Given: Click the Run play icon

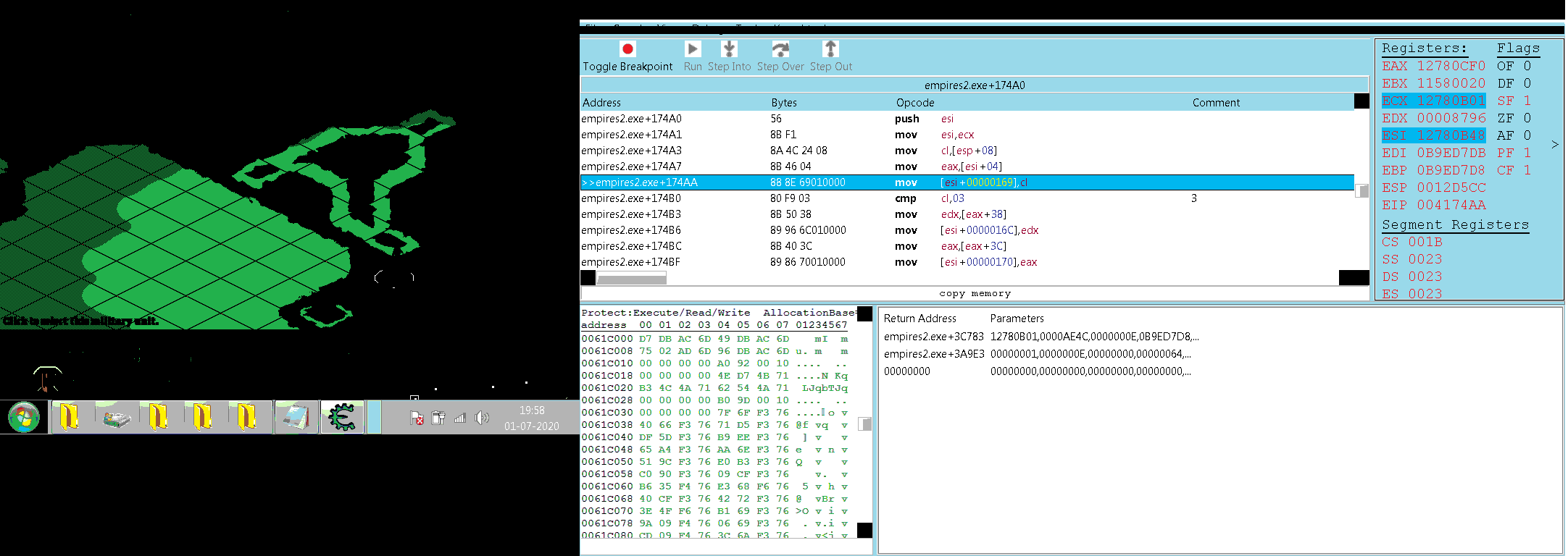Looking at the screenshot, I should tap(693, 49).
